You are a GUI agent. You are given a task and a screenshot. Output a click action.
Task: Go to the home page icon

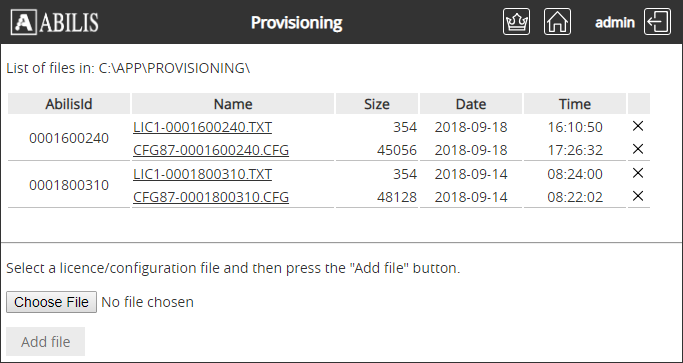click(x=557, y=22)
